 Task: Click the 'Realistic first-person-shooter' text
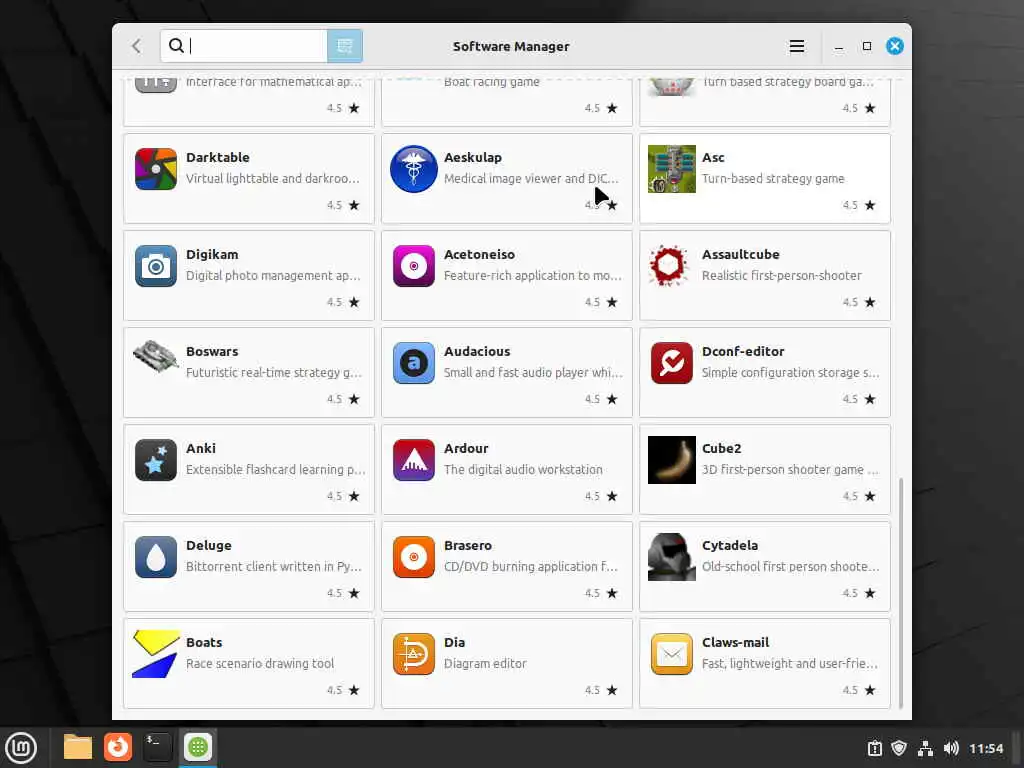[781, 276]
